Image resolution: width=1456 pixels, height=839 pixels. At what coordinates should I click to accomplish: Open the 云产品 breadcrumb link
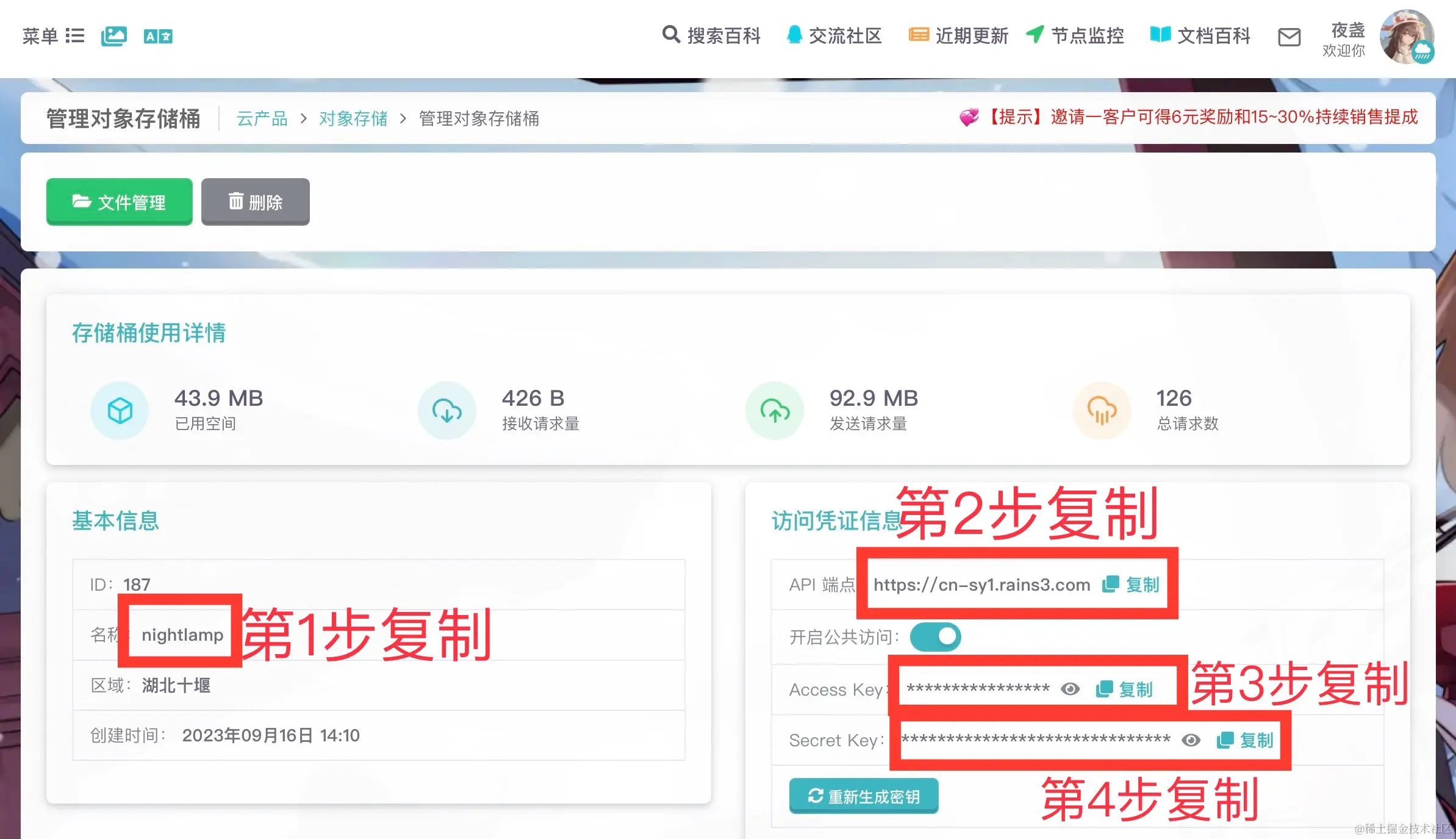coord(262,118)
